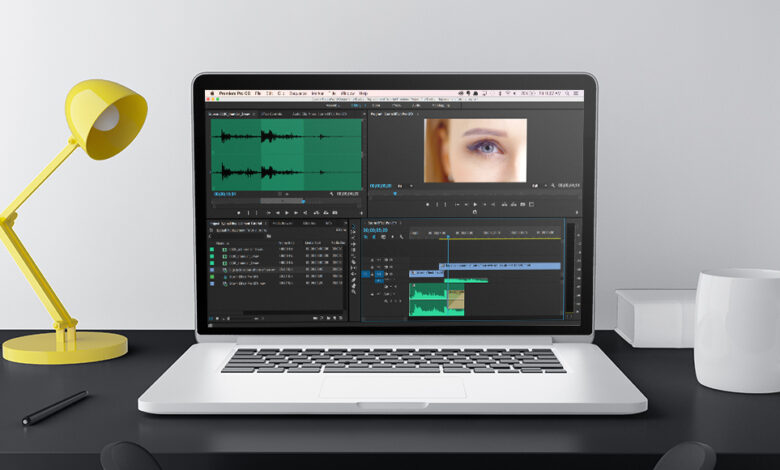This screenshot has width=780, height=470.
Task: Click Mark In in the Source monitor
Action: click(248, 213)
